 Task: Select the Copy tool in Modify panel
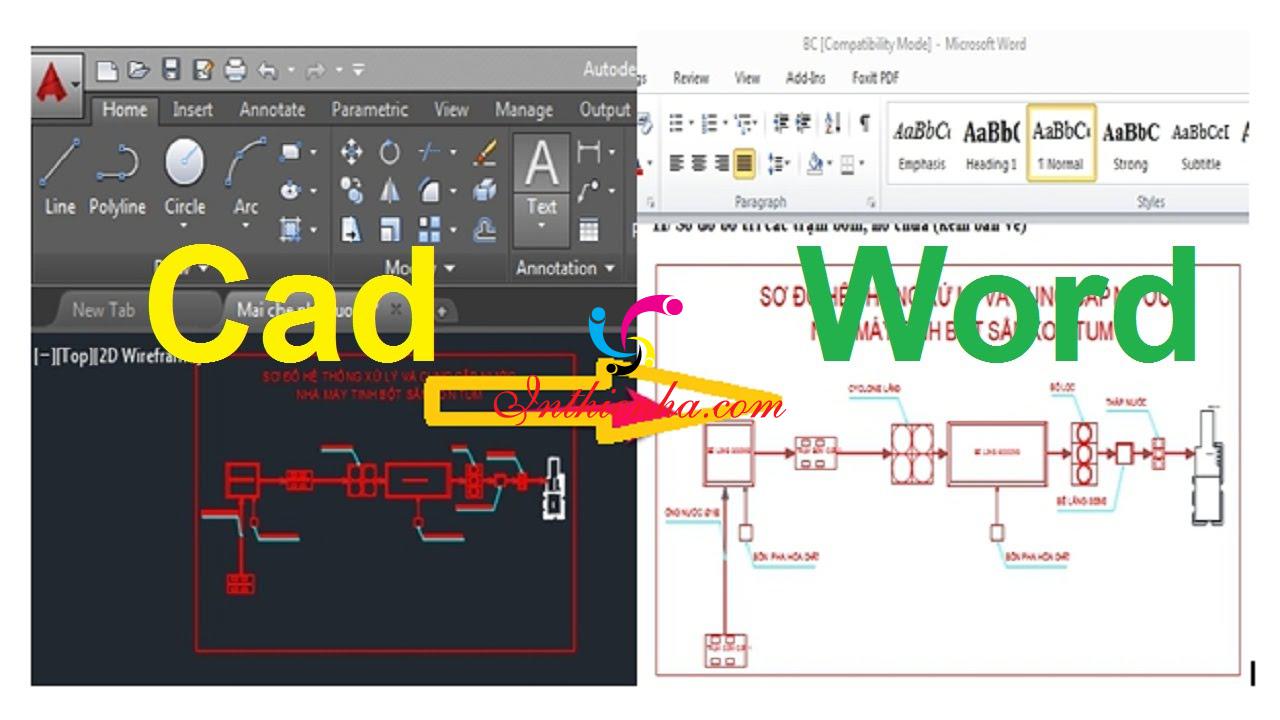tap(351, 190)
